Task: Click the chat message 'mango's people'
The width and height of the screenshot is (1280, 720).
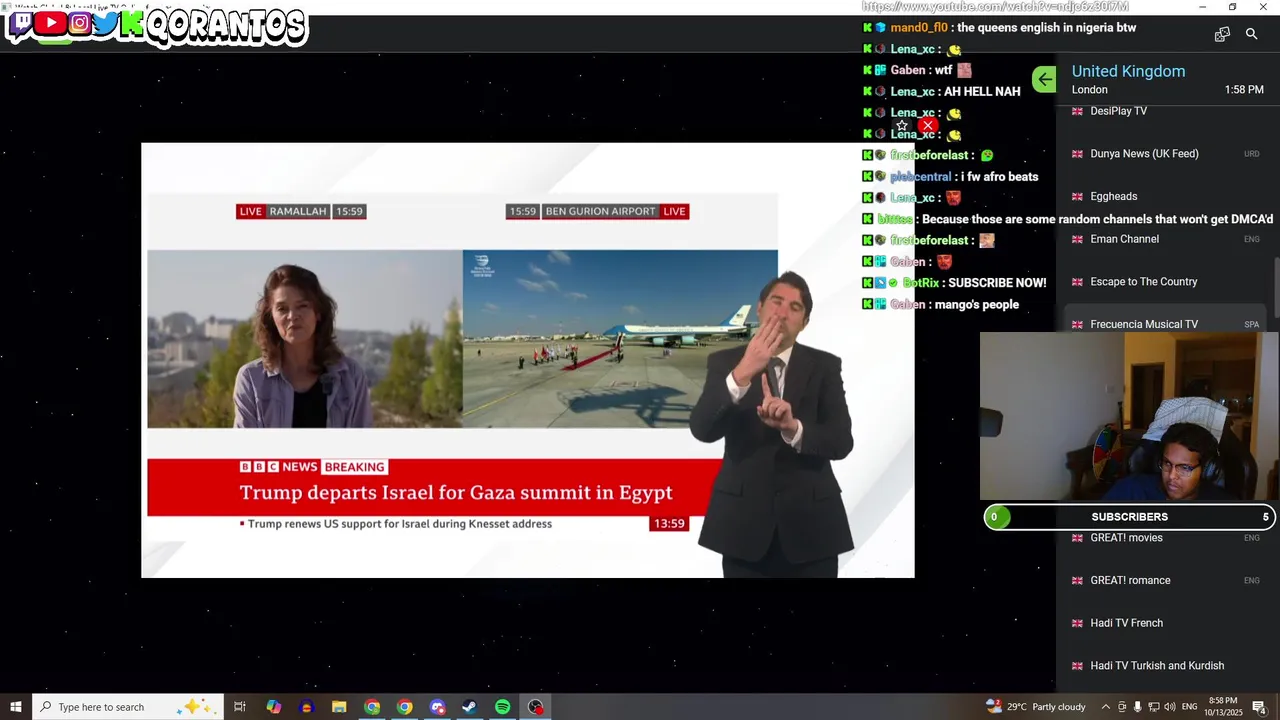Action: (x=977, y=305)
